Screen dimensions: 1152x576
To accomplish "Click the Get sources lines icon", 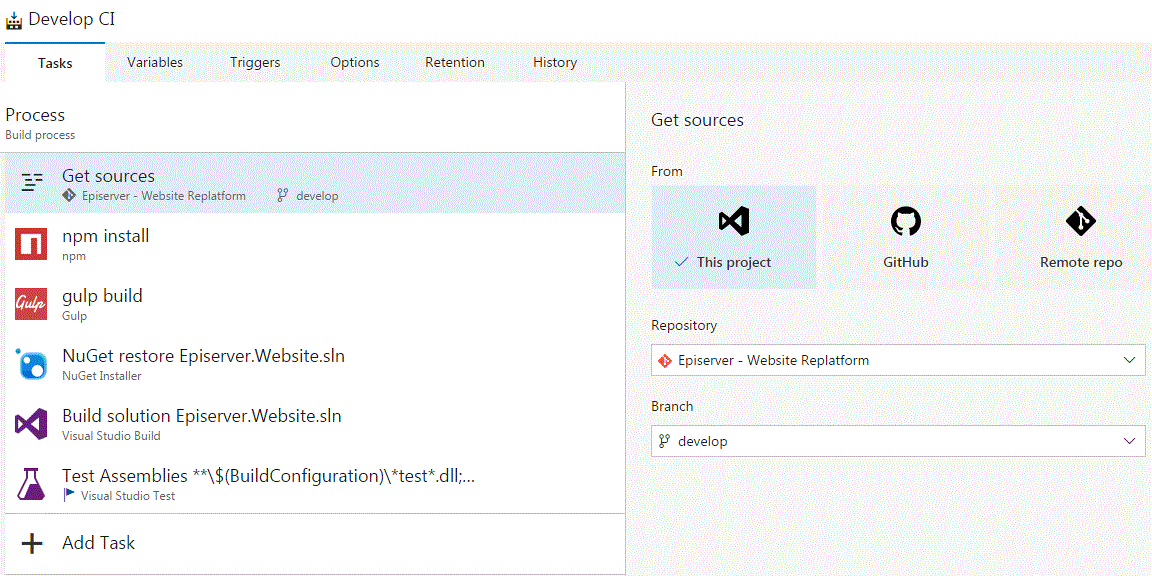I will point(33,183).
